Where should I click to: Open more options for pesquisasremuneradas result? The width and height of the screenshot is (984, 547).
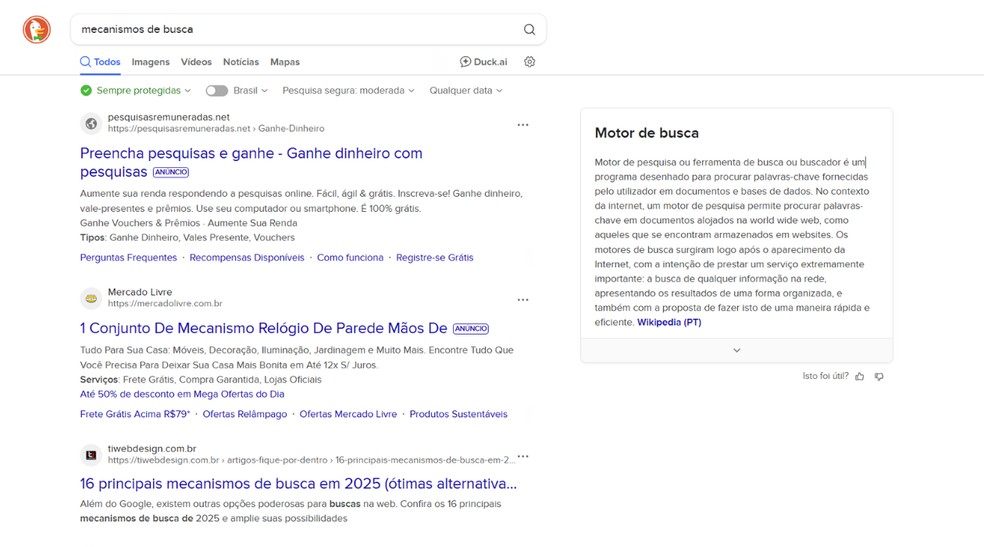pos(523,125)
